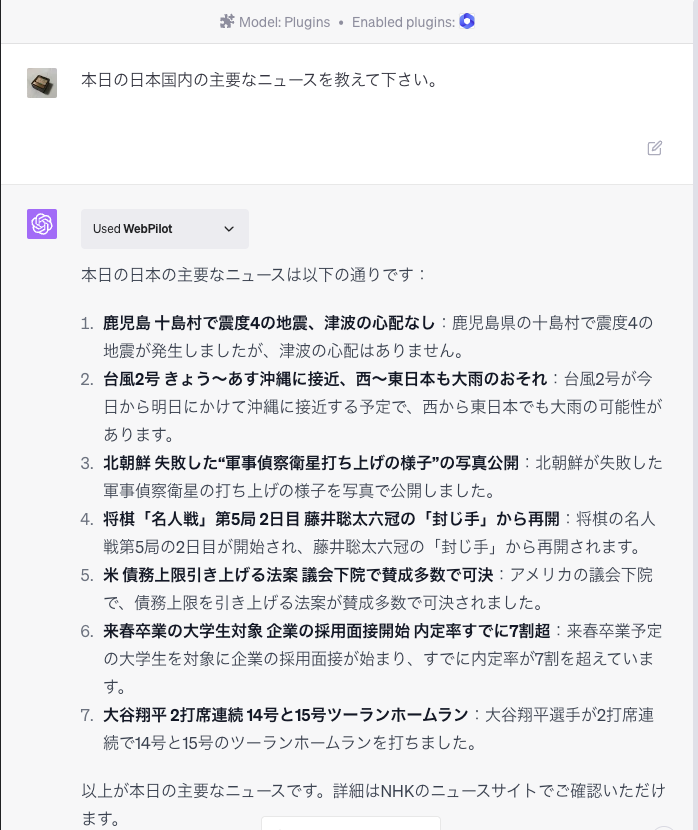Click the 台風2号 typhoon headline
The image size is (698, 830).
click(x=325, y=379)
